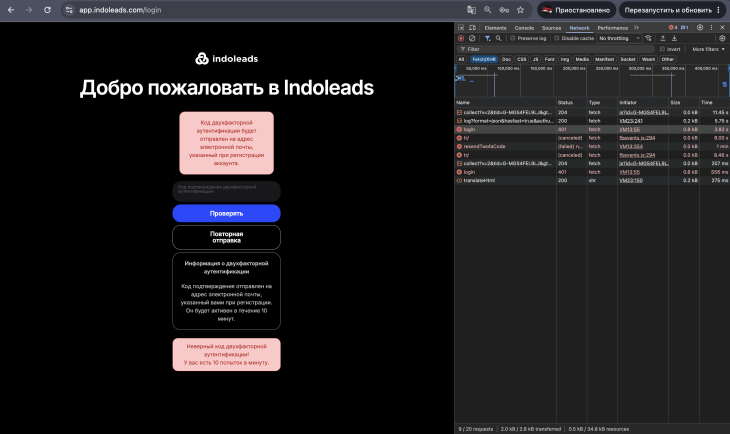Select the log?format=json request row

[592, 121]
